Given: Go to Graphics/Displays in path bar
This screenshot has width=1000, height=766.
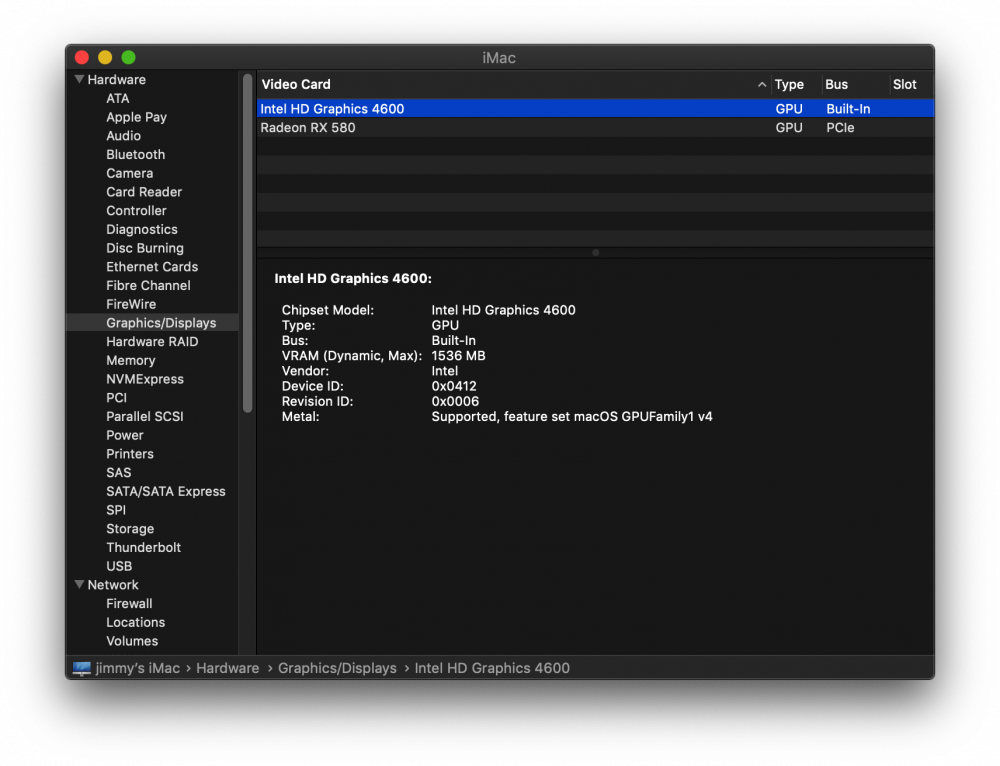Looking at the screenshot, I should pyautogui.click(x=337, y=668).
